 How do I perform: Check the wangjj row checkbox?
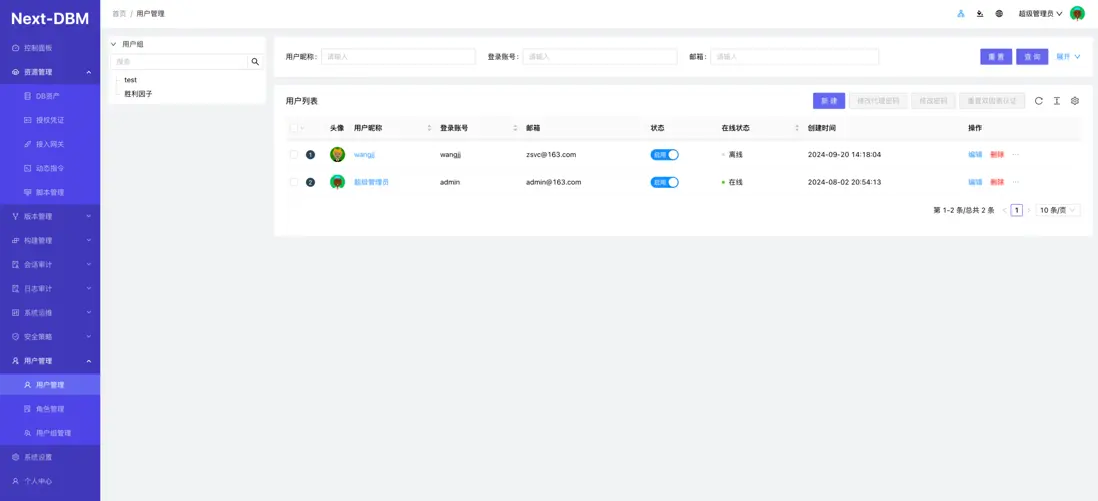coord(294,154)
